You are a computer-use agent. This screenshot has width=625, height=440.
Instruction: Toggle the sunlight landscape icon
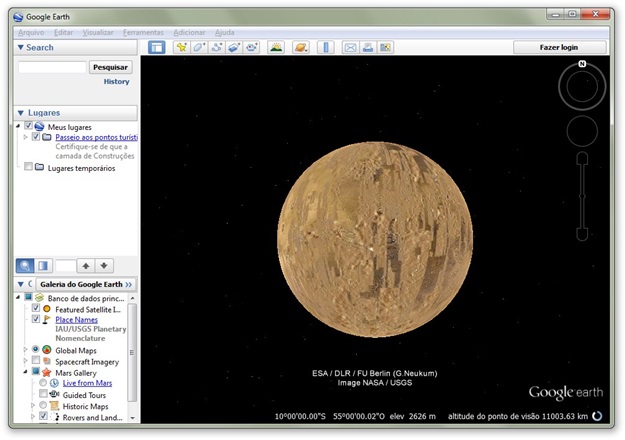276,47
